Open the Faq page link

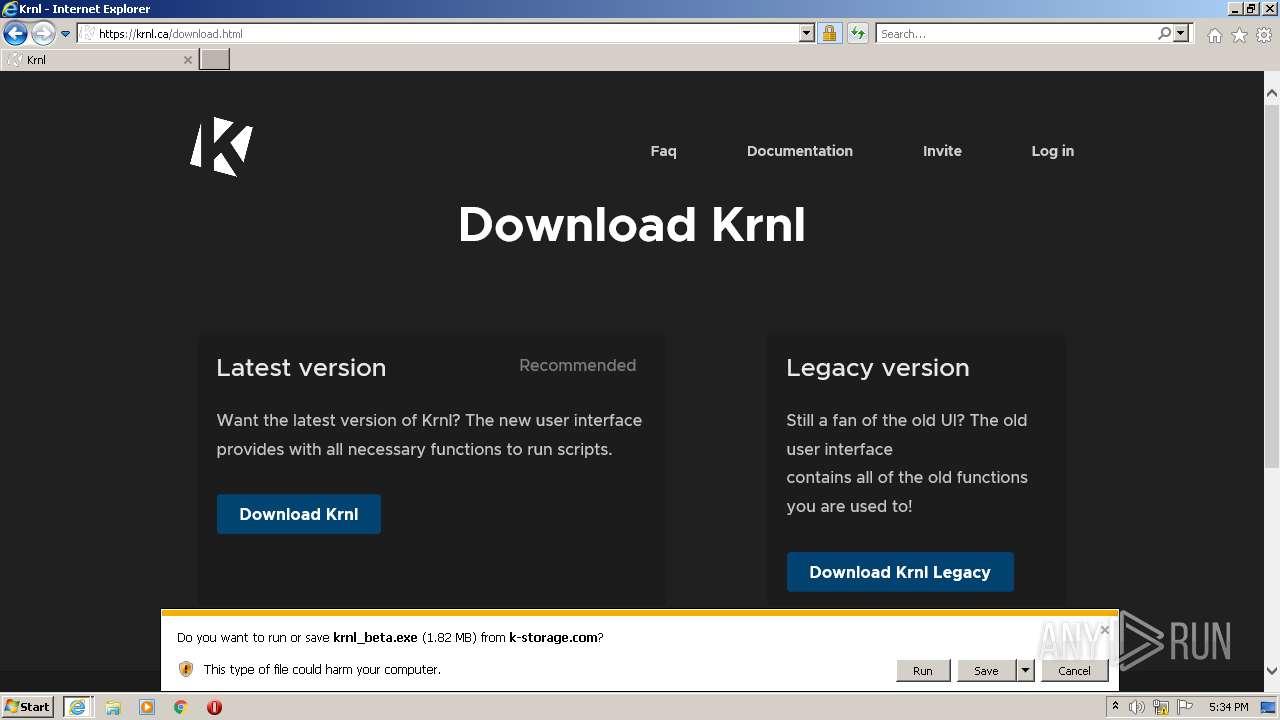click(x=663, y=151)
